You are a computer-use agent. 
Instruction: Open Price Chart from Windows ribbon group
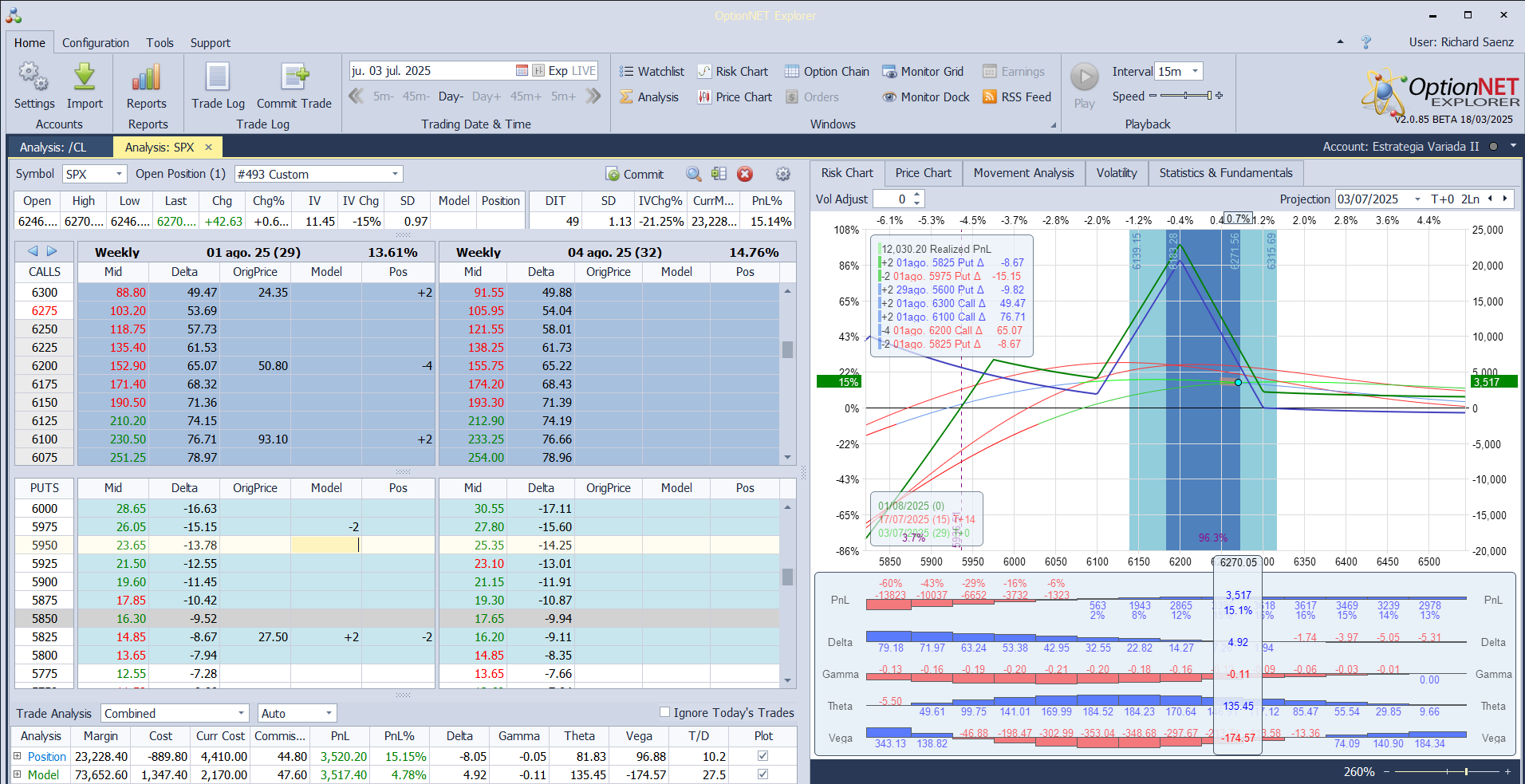click(735, 97)
